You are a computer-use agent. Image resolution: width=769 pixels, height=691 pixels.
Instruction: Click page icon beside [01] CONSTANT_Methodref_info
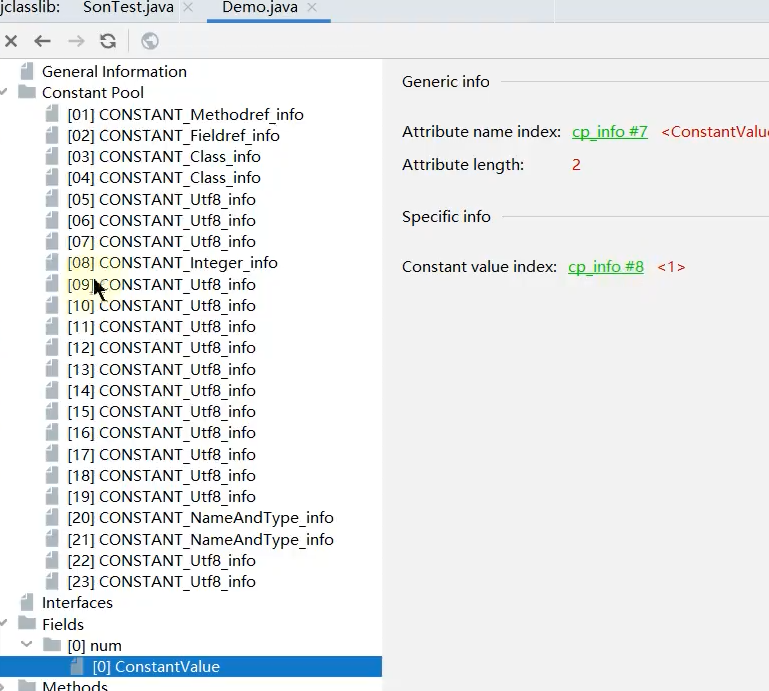(x=52, y=114)
